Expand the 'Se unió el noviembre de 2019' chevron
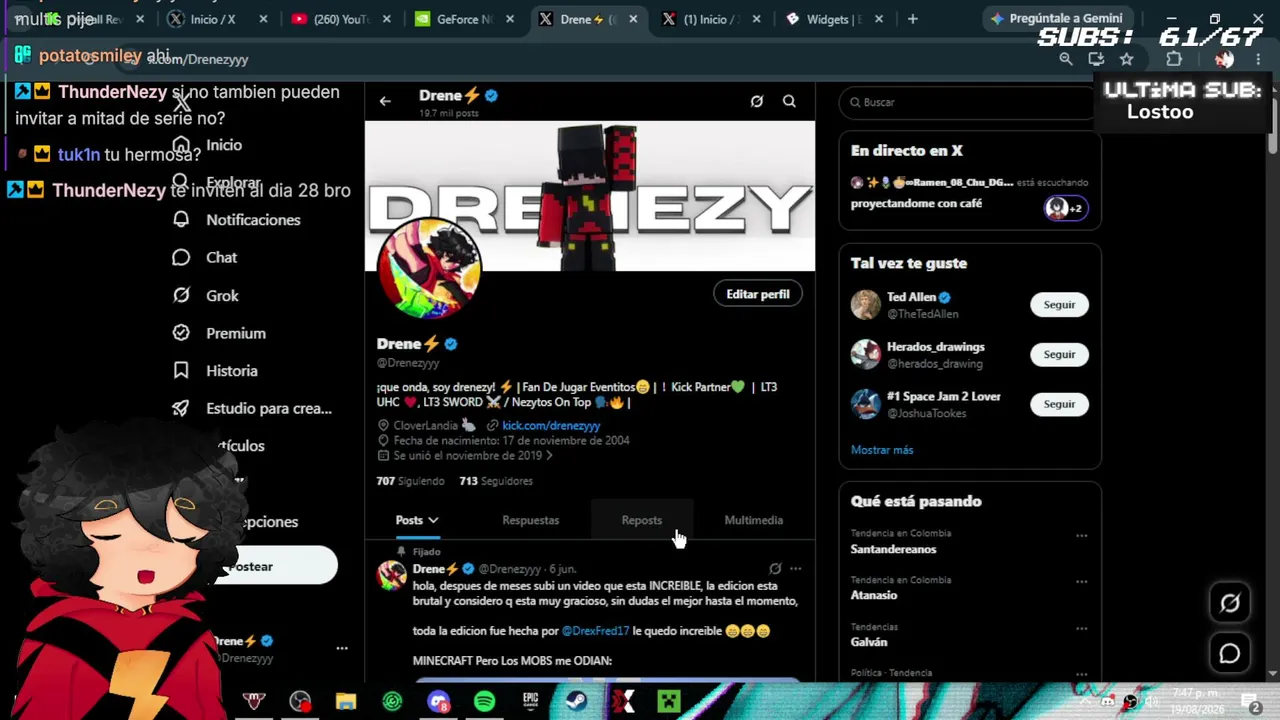1280x720 pixels. tap(548, 456)
